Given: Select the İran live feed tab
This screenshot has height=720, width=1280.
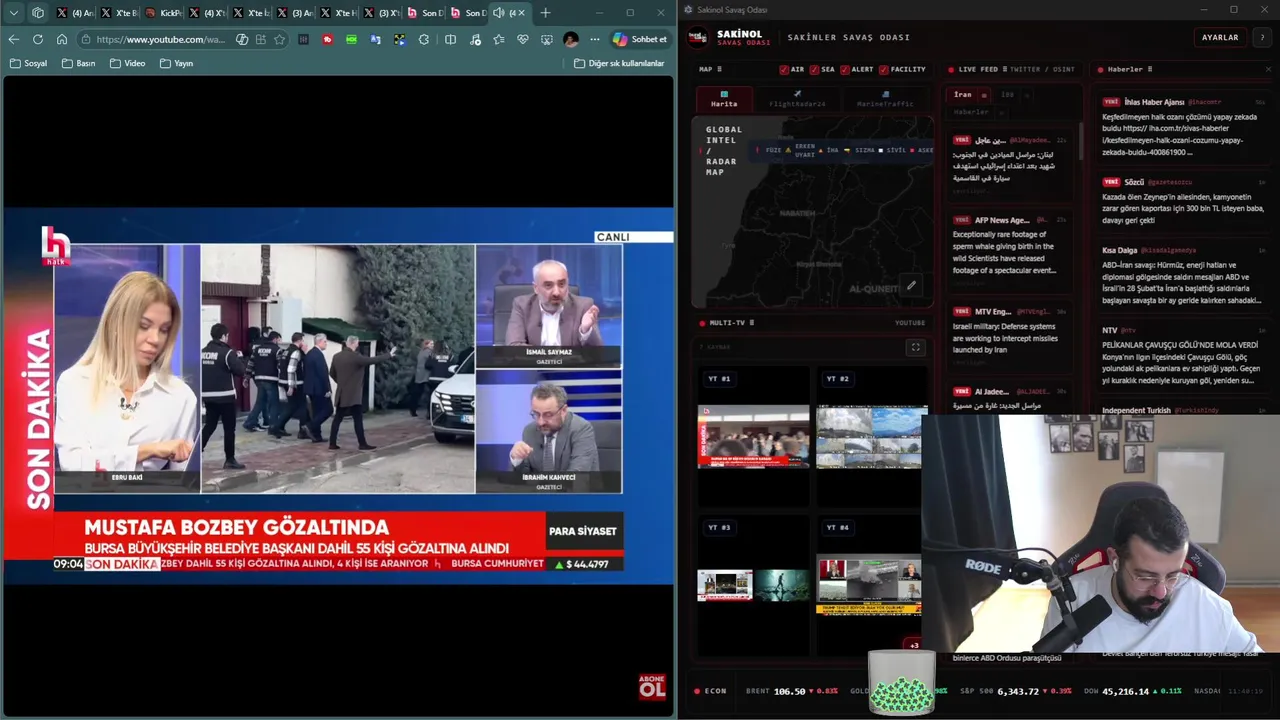Looking at the screenshot, I should (962, 95).
